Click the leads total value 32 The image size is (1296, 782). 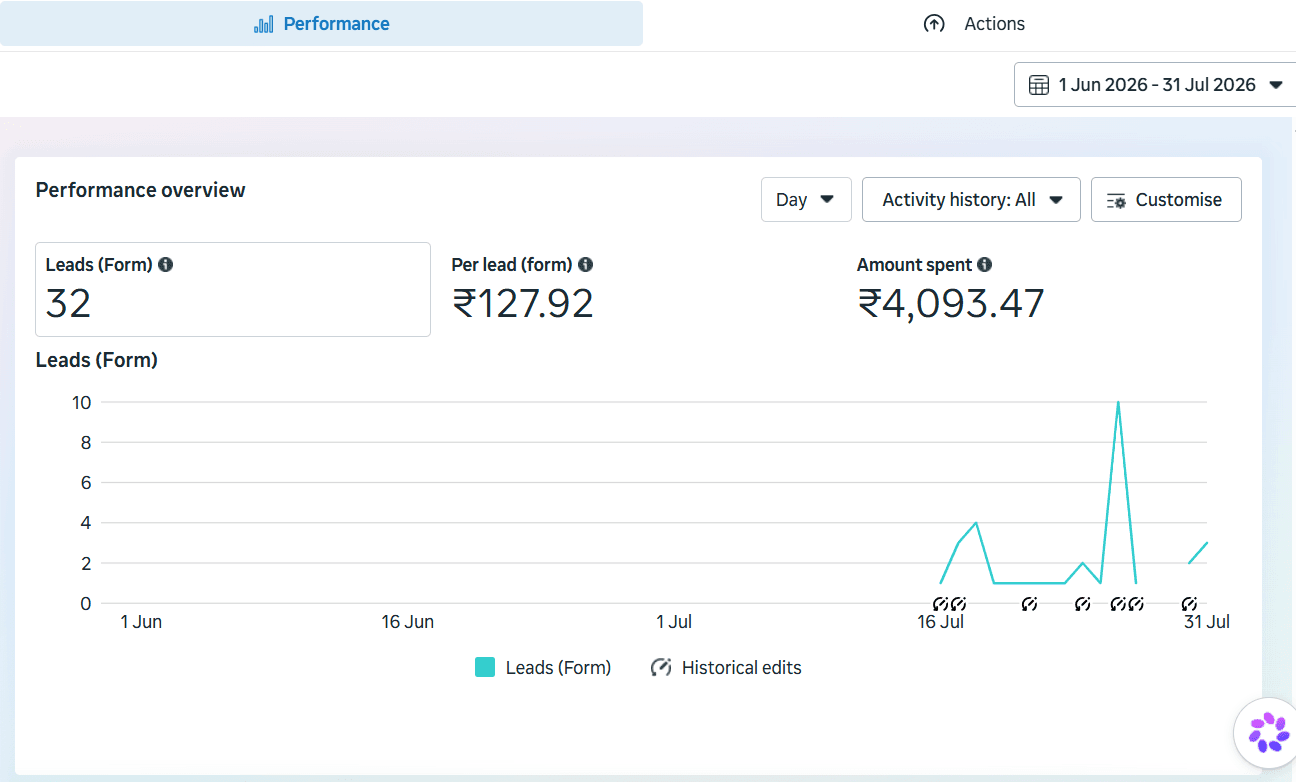click(68, 303)
